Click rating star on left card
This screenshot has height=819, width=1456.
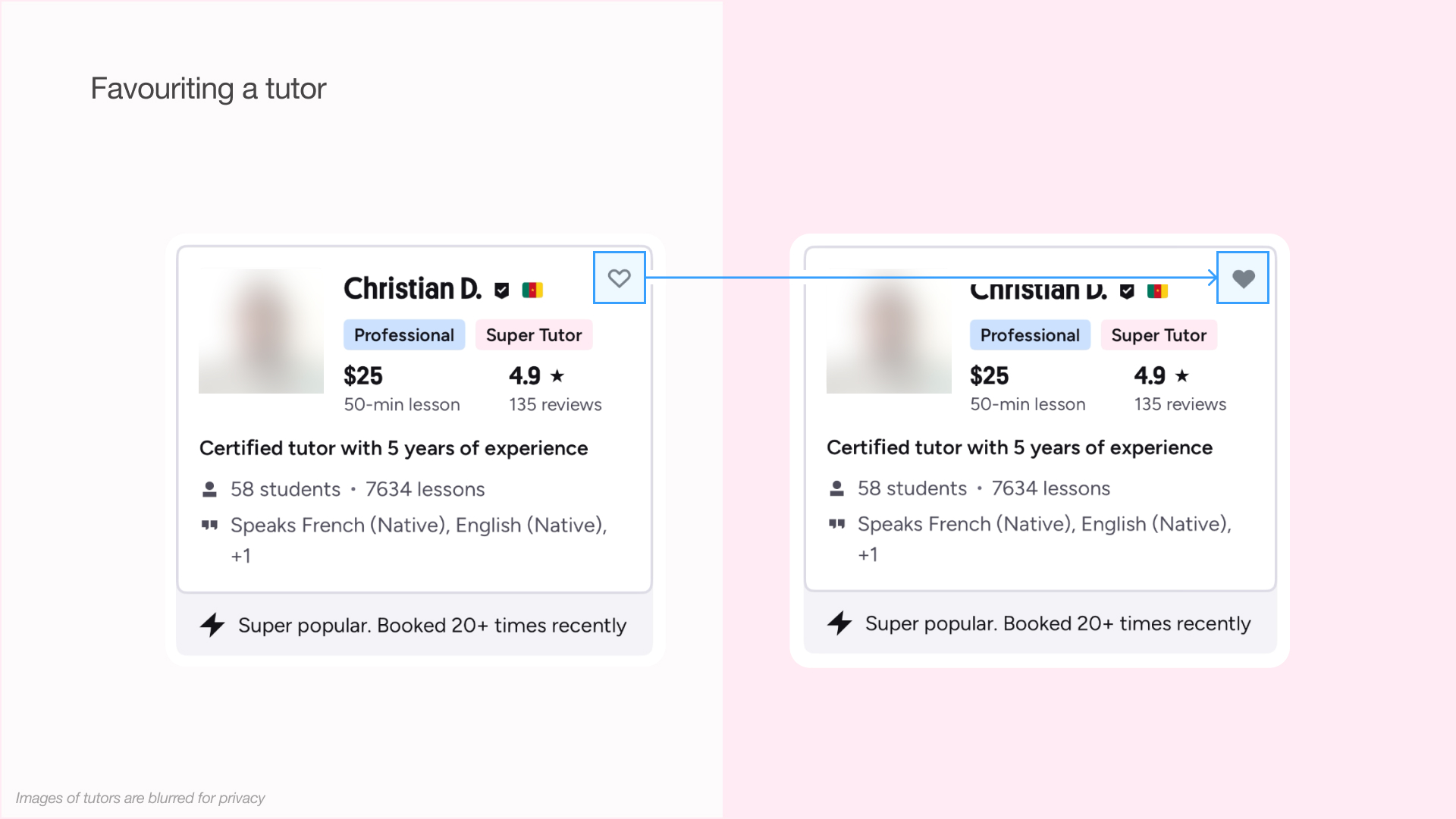[x=557, y=375]
